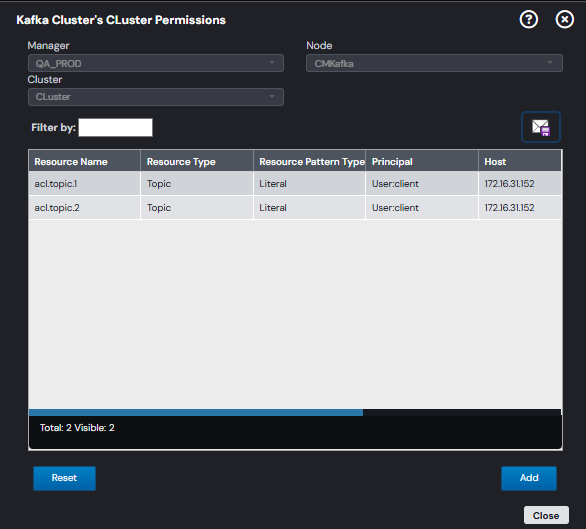Viewport: 586px width, 529px height.
Task: Click the blue horizontal scrollbar under the table
Action: (x=196, y=412)
